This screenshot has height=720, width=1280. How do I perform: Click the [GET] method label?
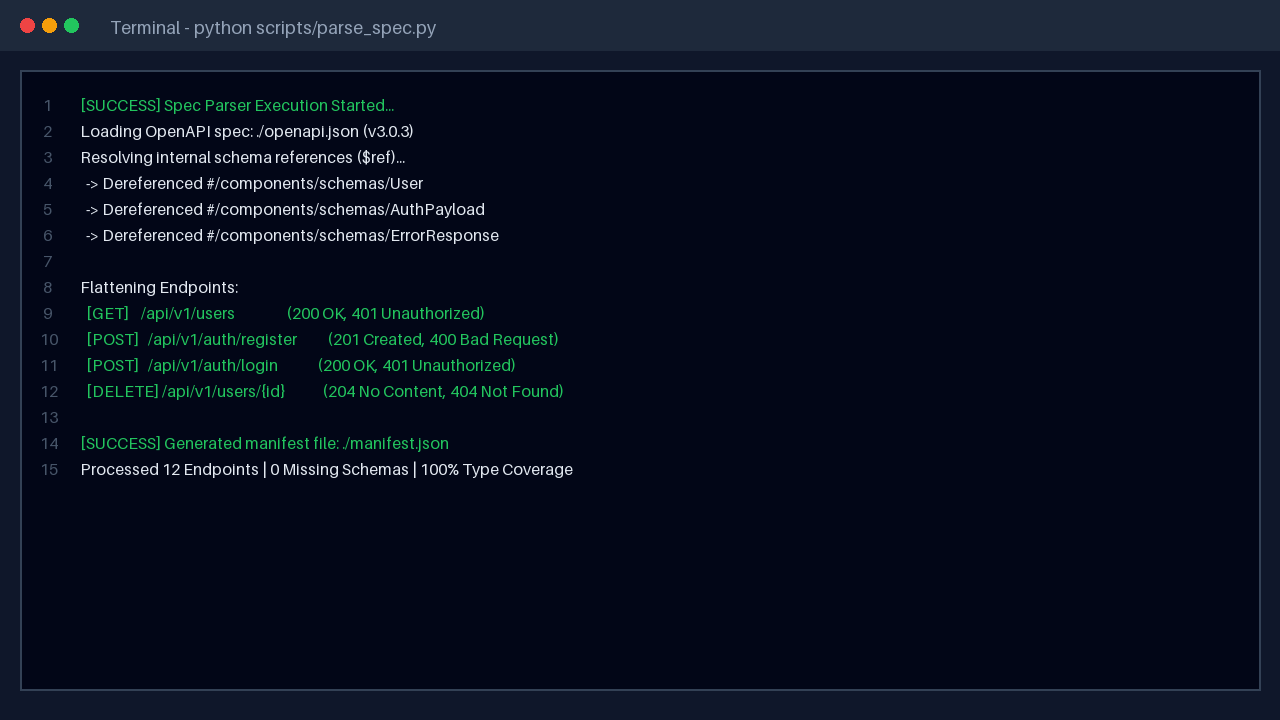[108, 314]
